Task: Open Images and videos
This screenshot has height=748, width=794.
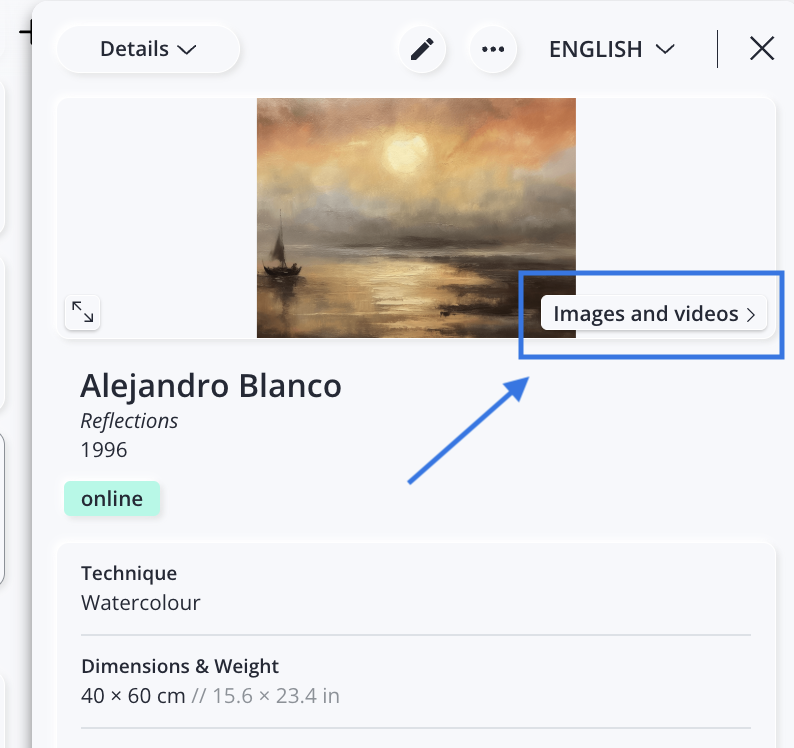Action: 654,313
